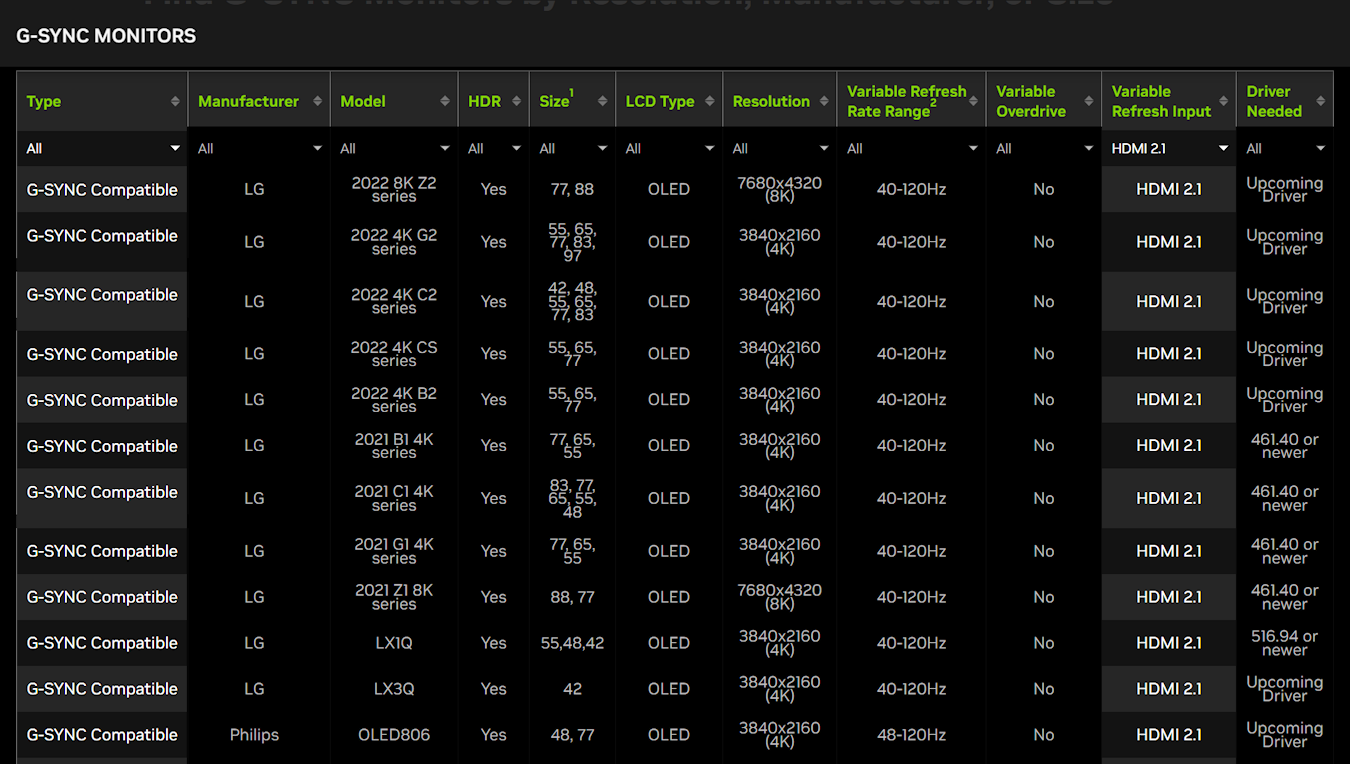The height and width of the screenshot is (764, 1350).
Task: Sort table by Type column sort arrows
Action: pyautogui.click(x=175, y=101)
